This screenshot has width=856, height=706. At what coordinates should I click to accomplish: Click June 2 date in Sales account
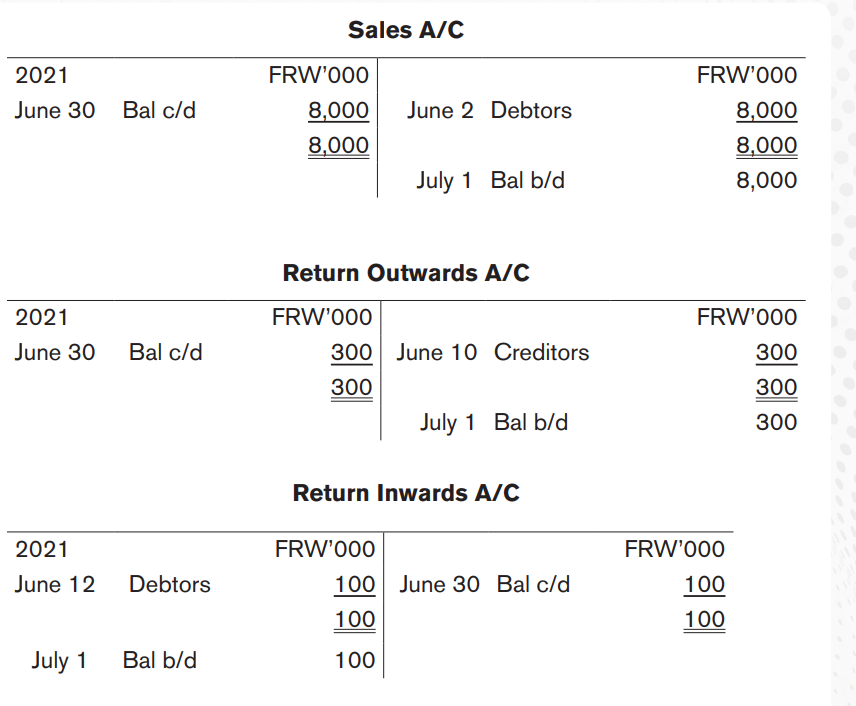[440, 111]
